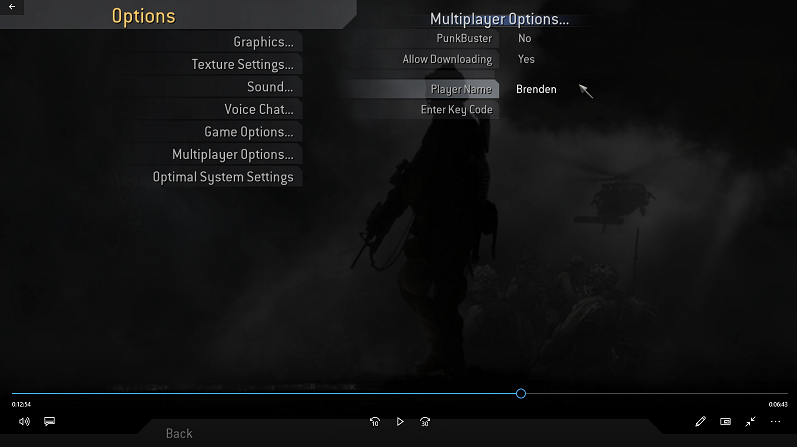Image resolution: width=797 pixels, height=447 pixels.
Task: Click the remaining time 0:06:43
Action: pyautogui.click(x=778, y=404)
